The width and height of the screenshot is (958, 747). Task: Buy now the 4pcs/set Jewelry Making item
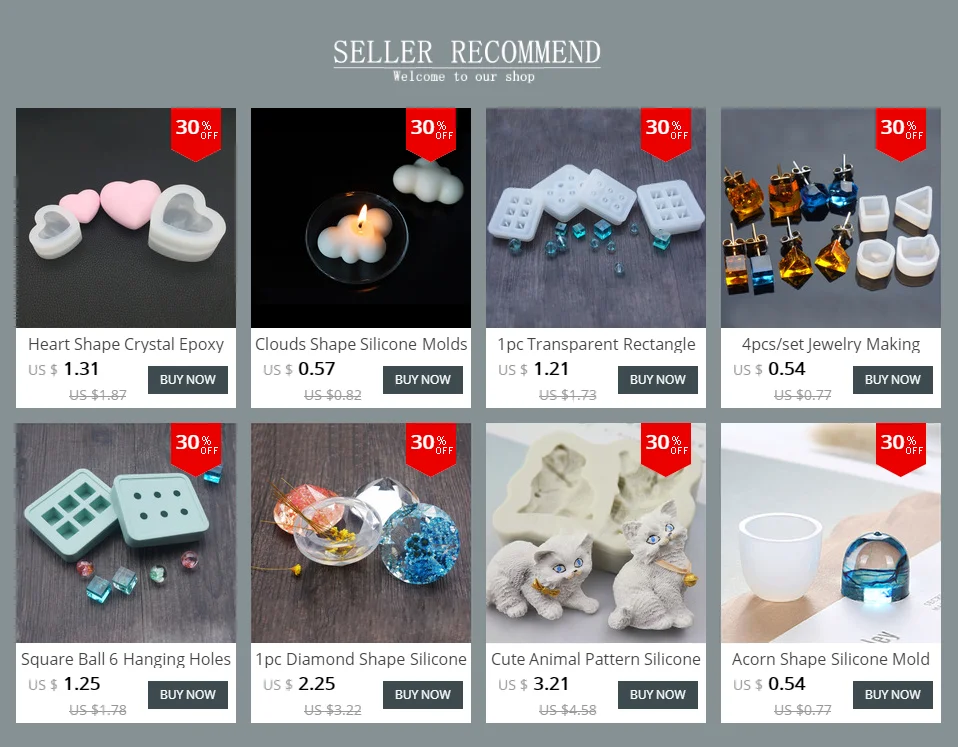click(x=893, y=380)
